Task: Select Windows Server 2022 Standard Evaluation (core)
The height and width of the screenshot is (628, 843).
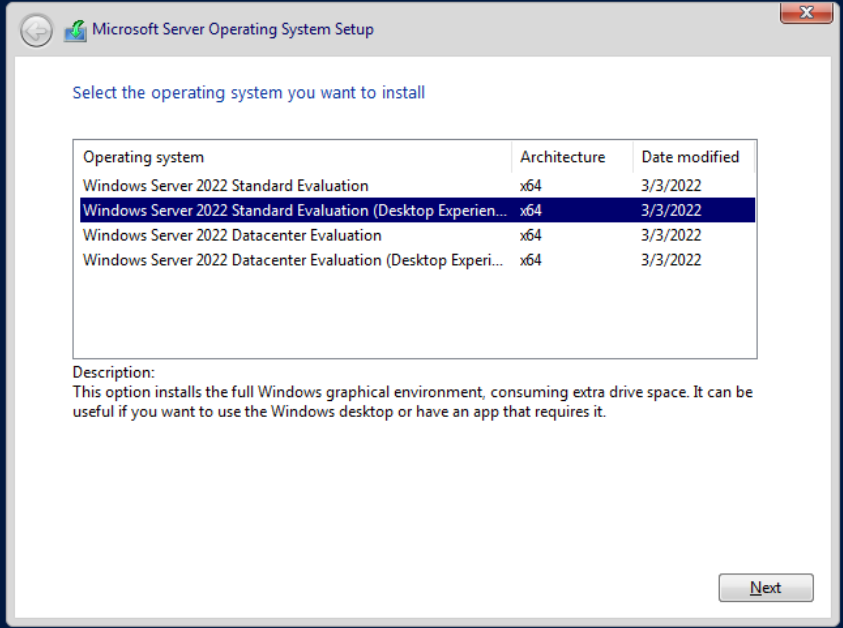Action: point(225,185)
